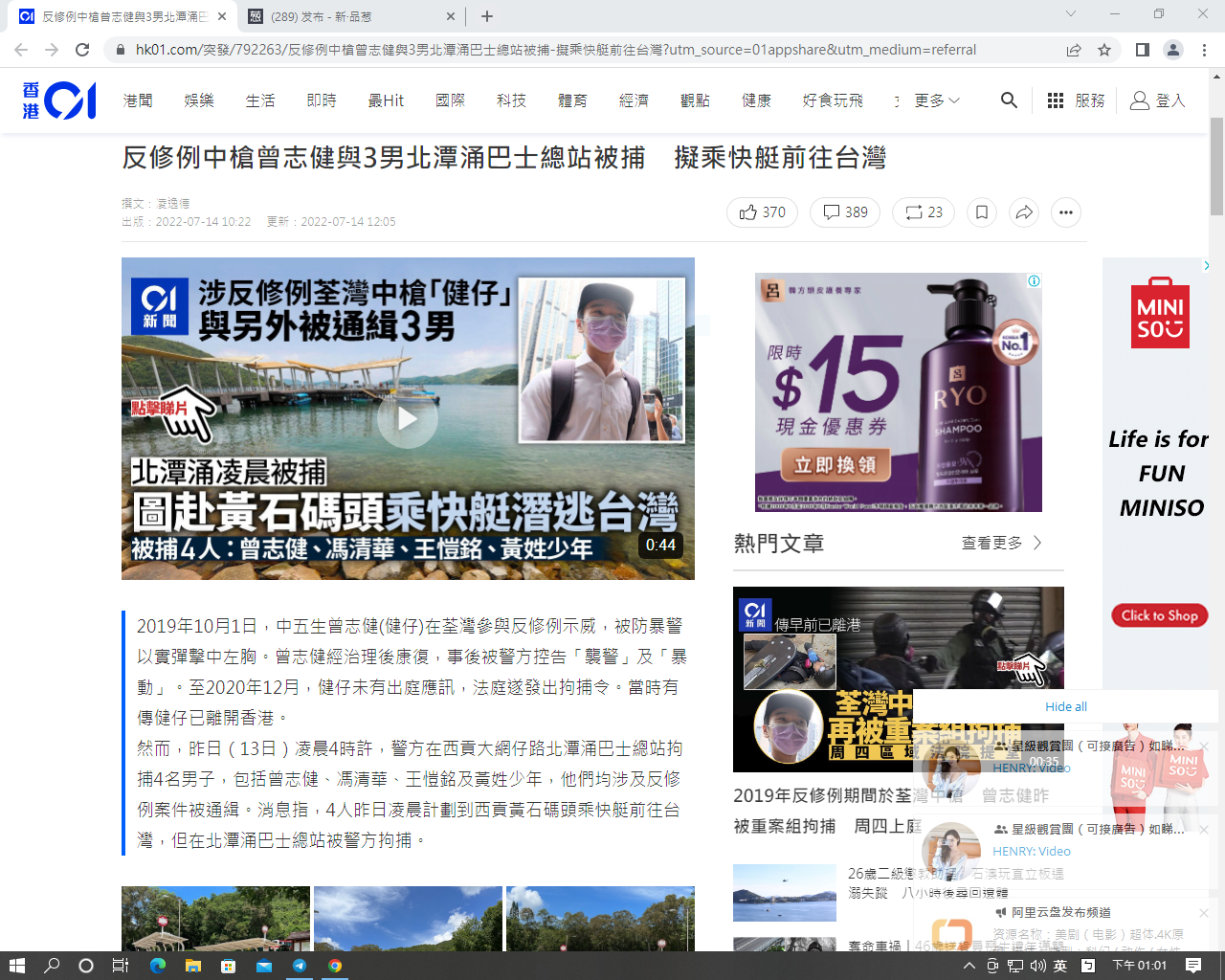
Task: Click the browser Back arrow
Action: (x=21, y=50)
